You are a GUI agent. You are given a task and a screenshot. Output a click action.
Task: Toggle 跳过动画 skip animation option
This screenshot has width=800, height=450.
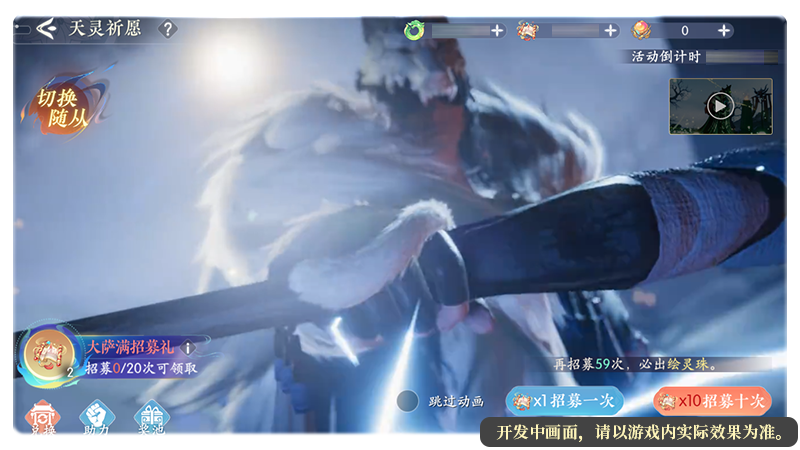(407, 401)
